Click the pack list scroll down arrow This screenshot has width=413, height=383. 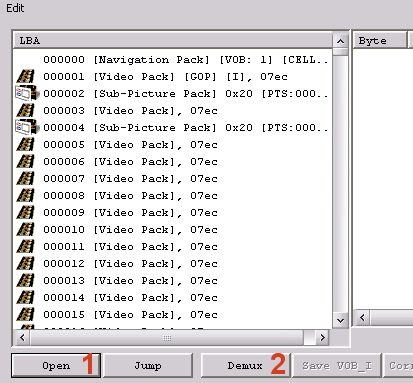pyautogui.click(x=340, y=321)
